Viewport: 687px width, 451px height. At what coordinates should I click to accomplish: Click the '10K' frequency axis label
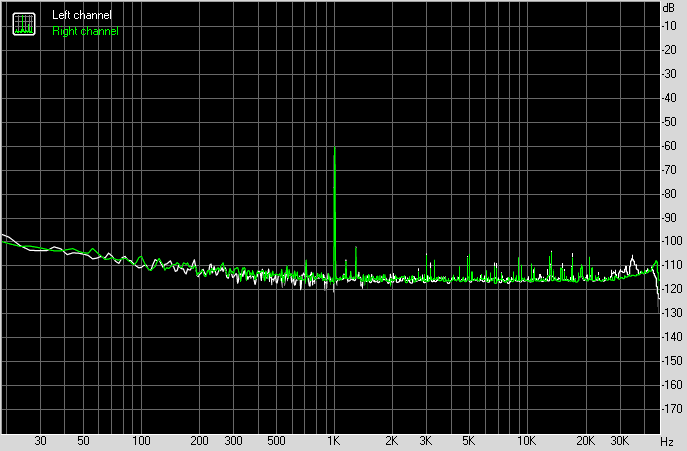tap(526, 441)
